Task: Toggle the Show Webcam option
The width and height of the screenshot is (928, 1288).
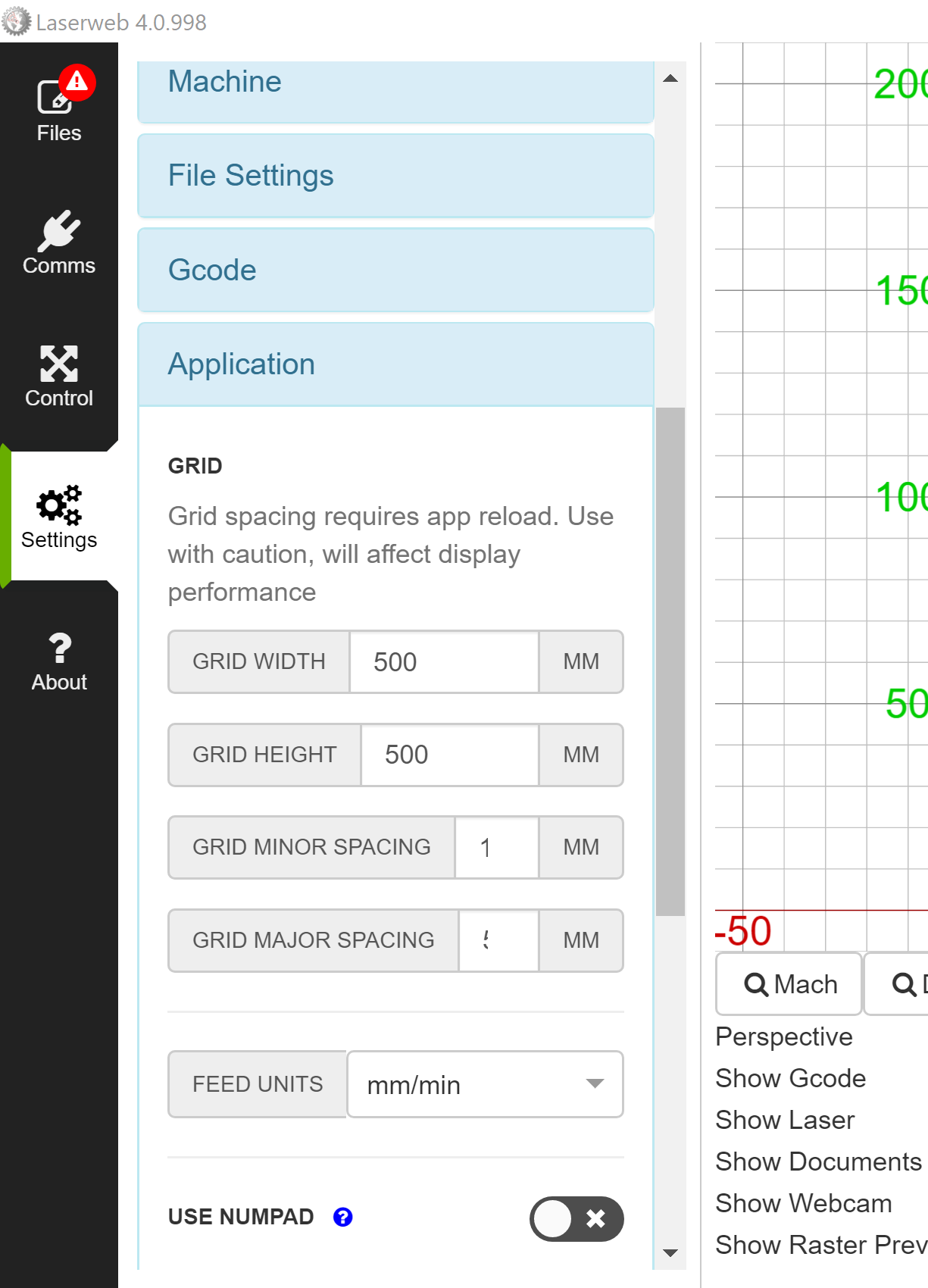Action: coord(804,1203)
